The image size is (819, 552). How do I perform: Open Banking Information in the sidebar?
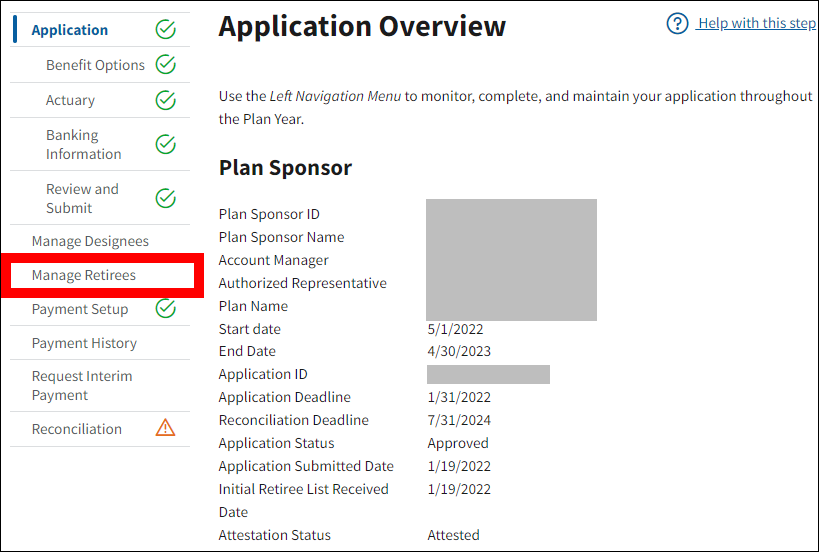(83, 144)
